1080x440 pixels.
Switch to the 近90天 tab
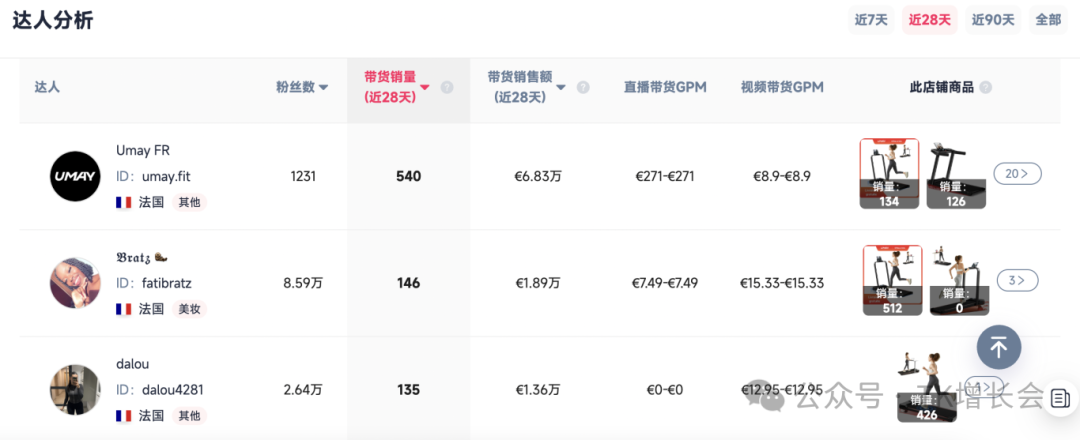(992, 20)
